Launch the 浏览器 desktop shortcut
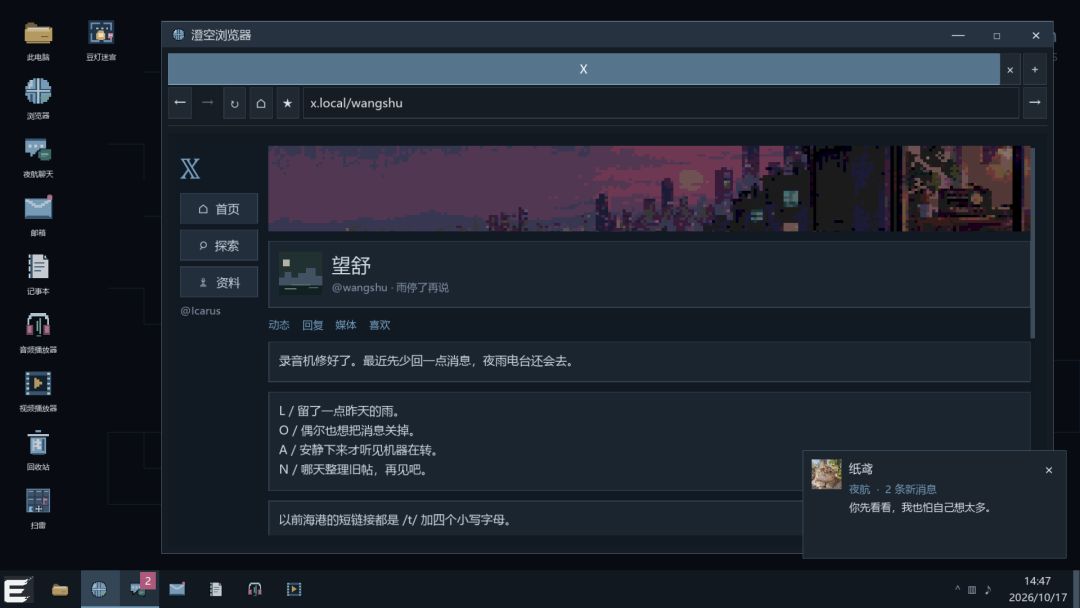 coord(38,99)
